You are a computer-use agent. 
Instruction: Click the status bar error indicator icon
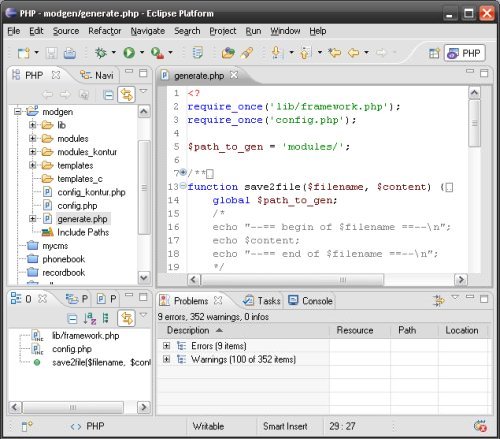tap(480, 426)
